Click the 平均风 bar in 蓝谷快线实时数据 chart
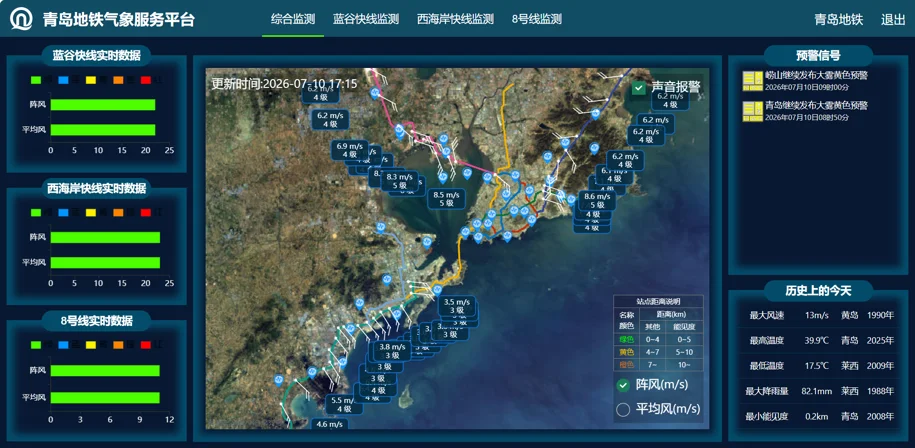 click(103, 130)
